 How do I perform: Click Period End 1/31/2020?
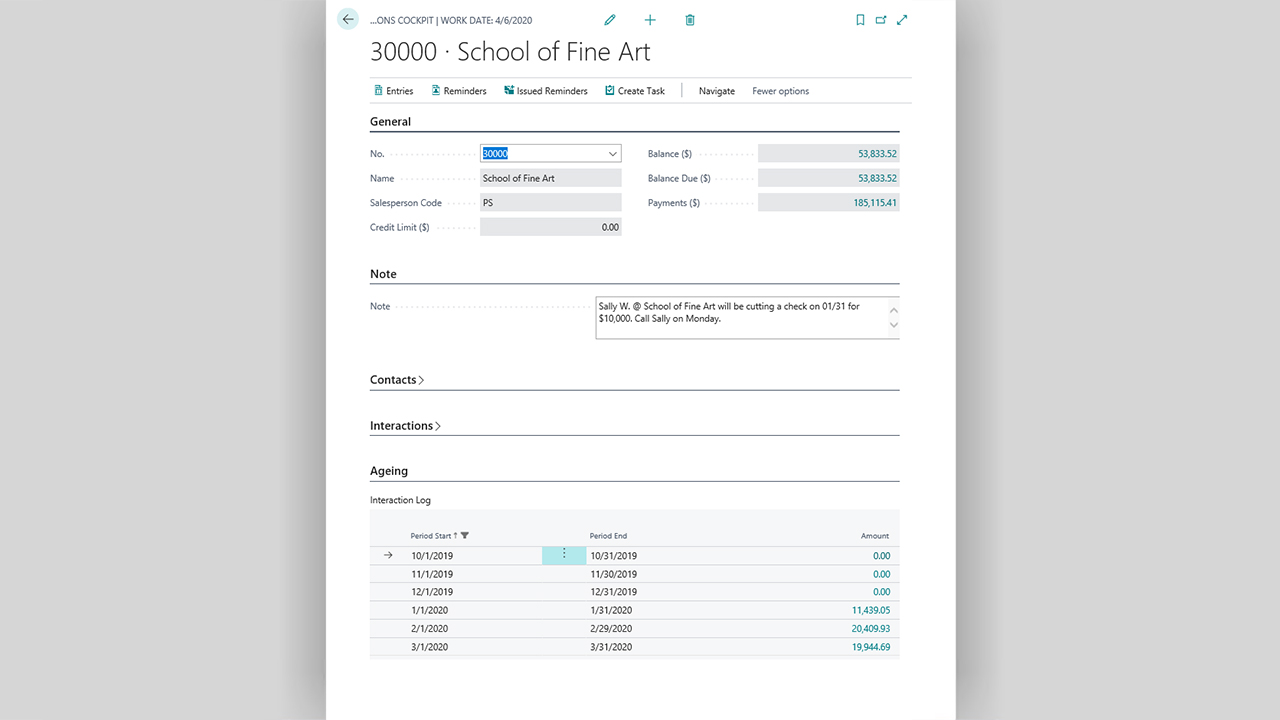(611, 610)
